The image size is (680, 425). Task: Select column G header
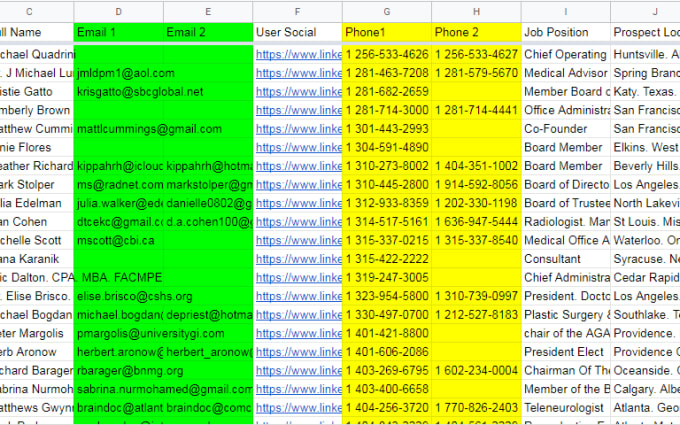pyautogui.click(x=387, y=12)
